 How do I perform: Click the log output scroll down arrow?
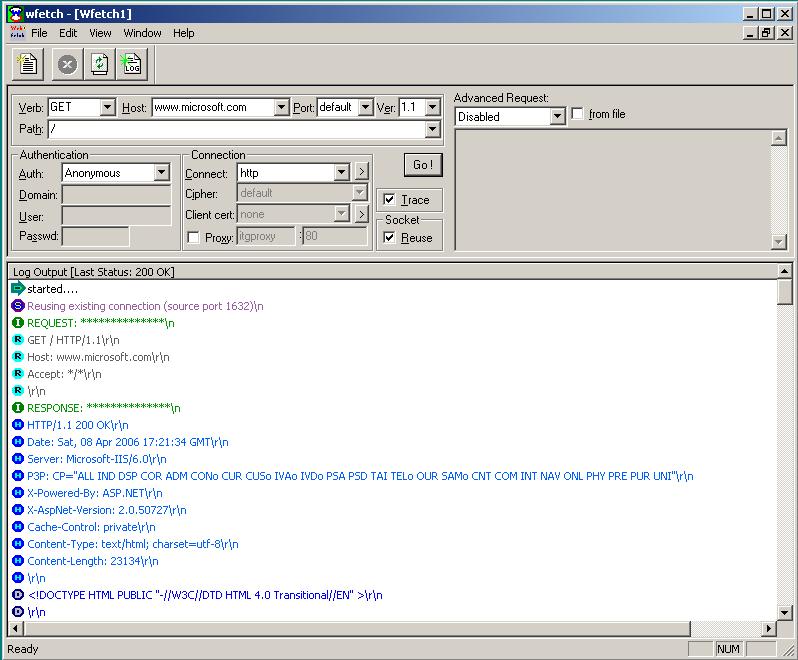click(x=784, y=612)
